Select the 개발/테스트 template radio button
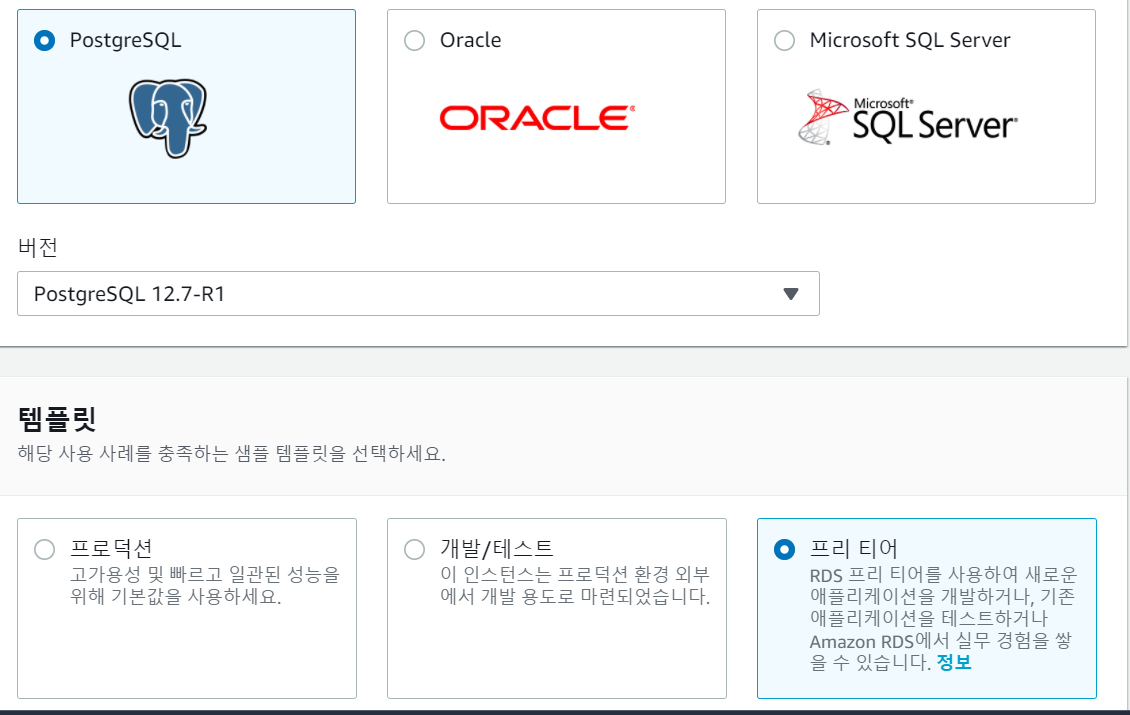The image size is (1130, 715). tap(414, 549)
